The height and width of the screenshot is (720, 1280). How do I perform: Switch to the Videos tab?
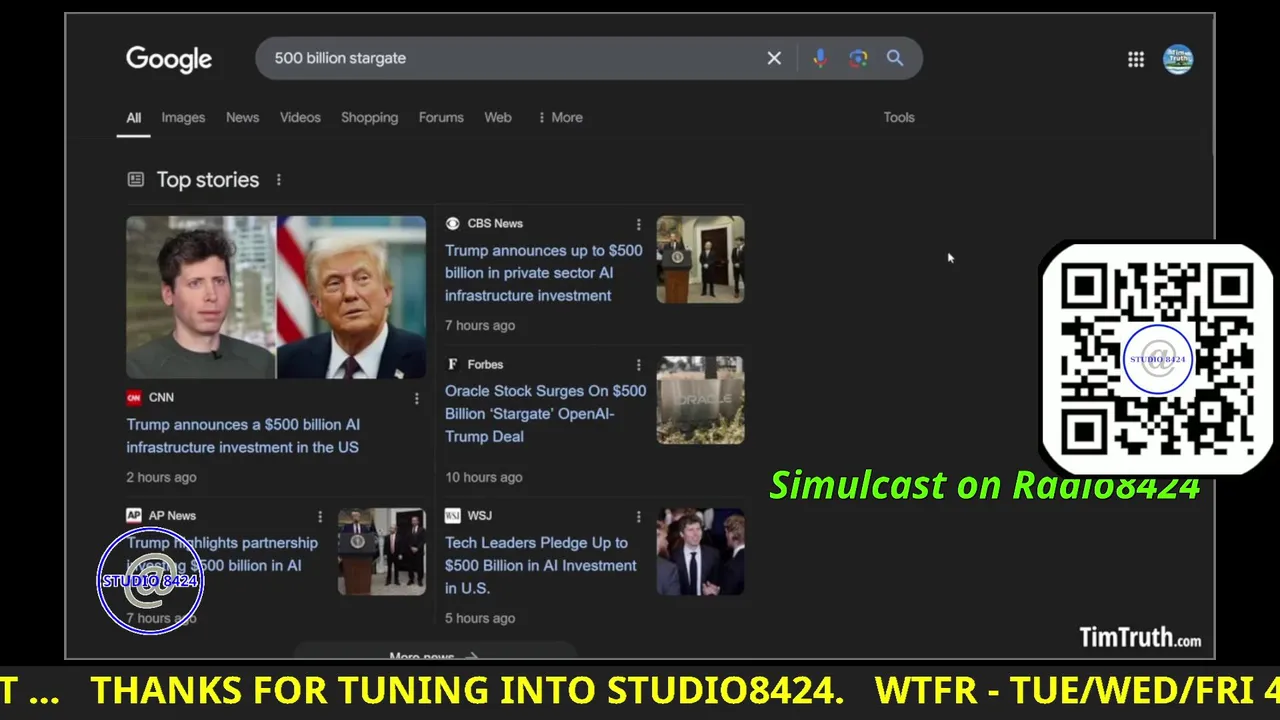click(300, 117)
